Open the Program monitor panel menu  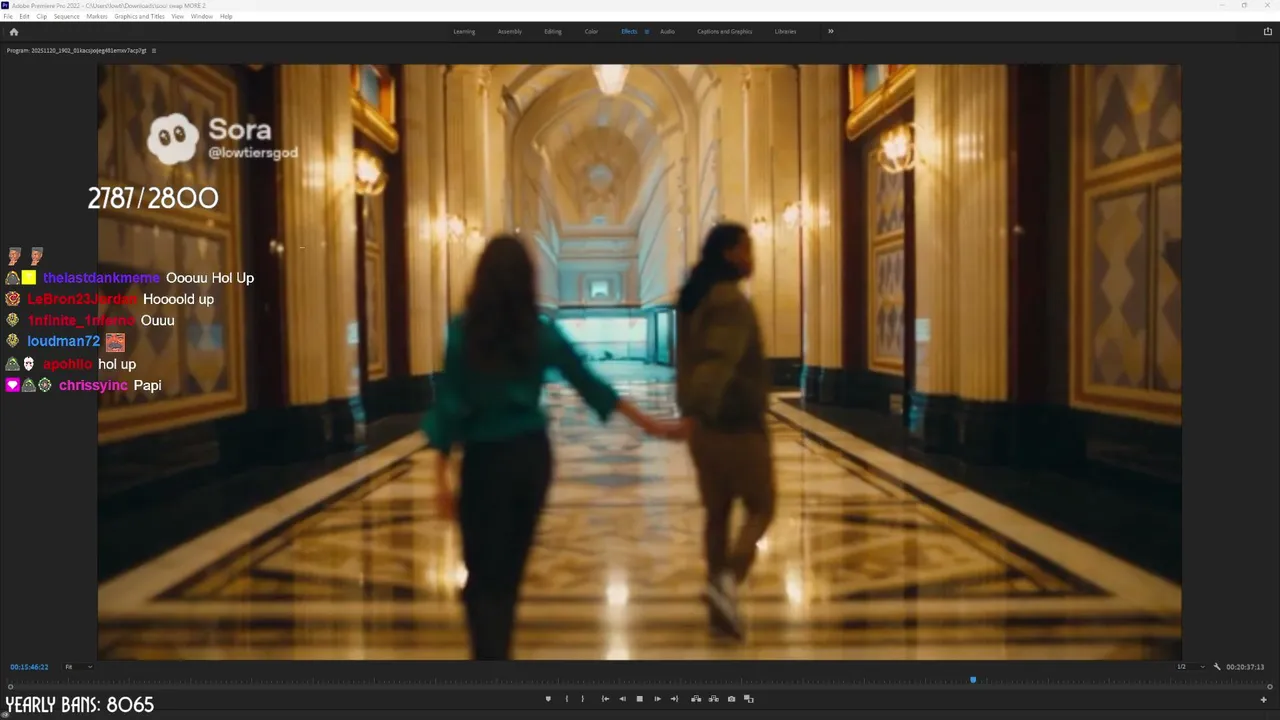click(153, 50)
